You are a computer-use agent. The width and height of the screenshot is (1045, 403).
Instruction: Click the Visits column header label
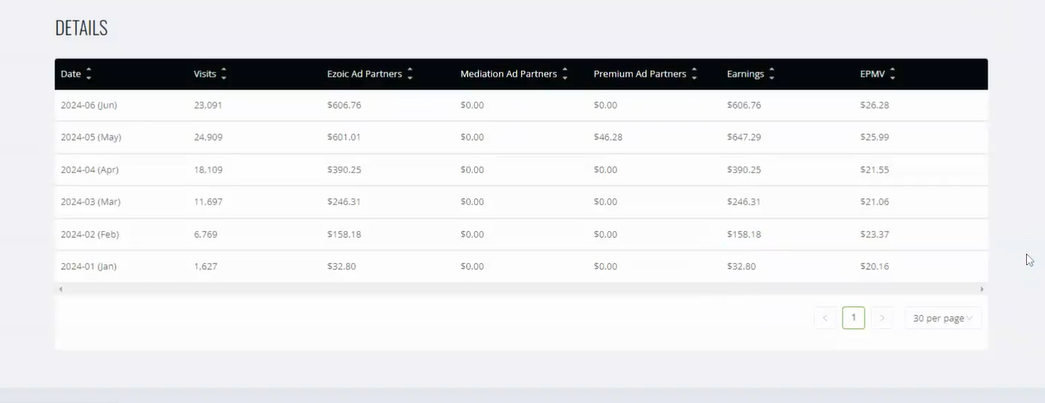205,74
